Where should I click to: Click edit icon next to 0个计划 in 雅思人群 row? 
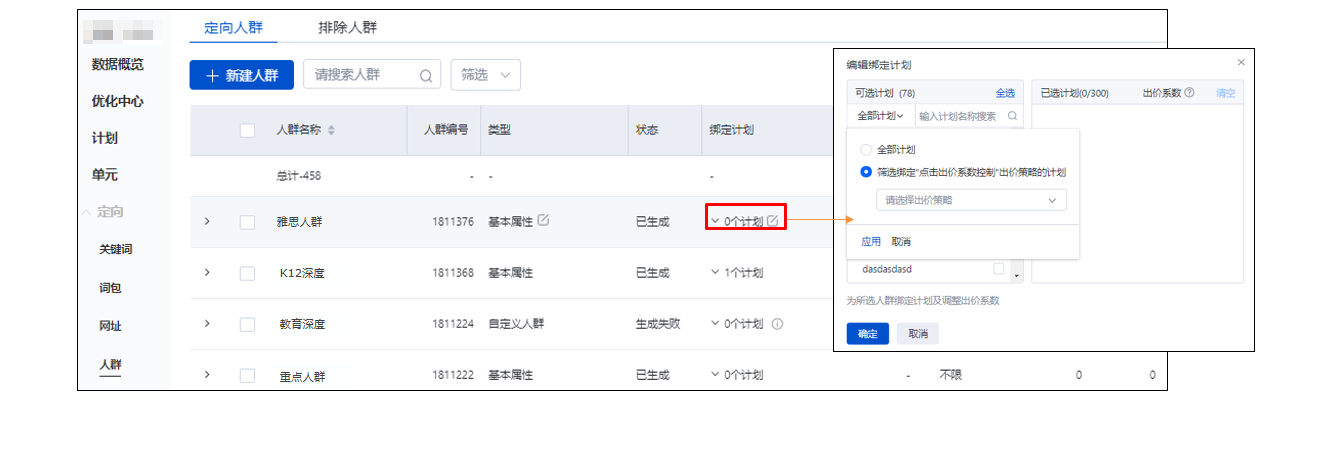[x=773, y=221]
